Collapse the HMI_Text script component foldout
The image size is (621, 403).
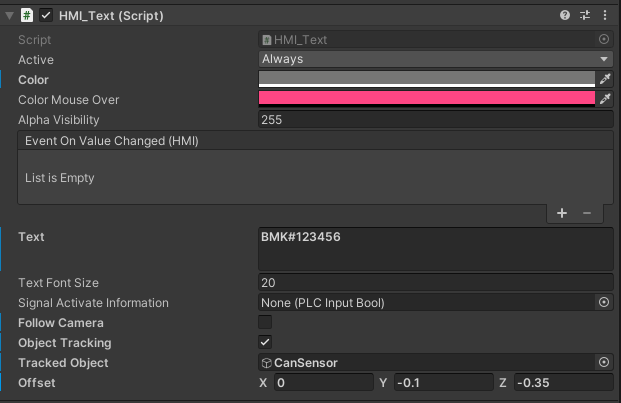[x=10, y=16]
